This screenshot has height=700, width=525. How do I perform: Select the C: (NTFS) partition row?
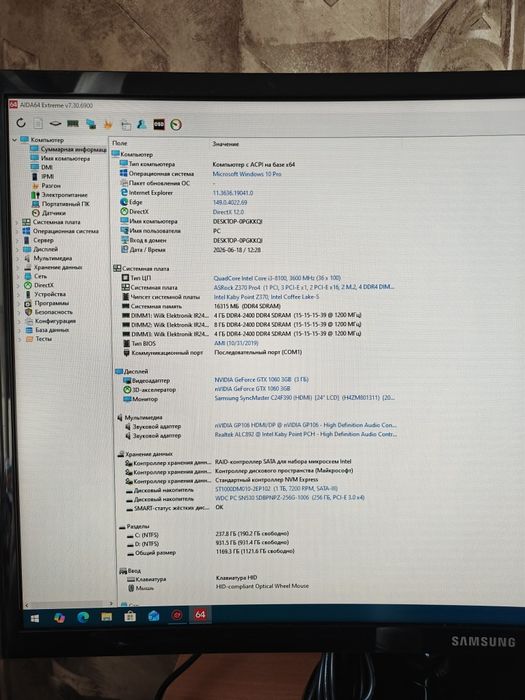tap(208, 534)
